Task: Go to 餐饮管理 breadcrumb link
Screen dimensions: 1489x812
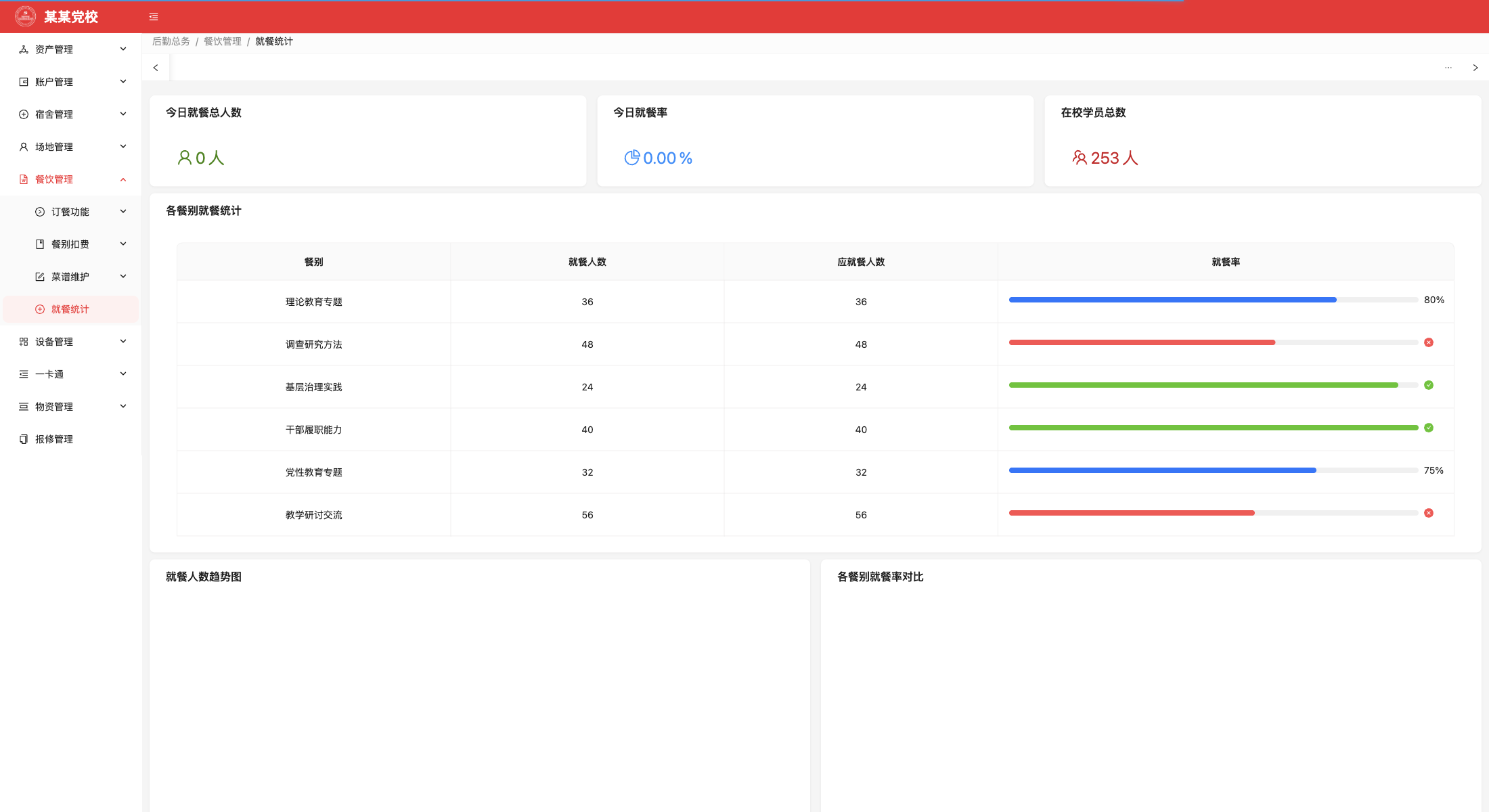Action: [223, 41]
